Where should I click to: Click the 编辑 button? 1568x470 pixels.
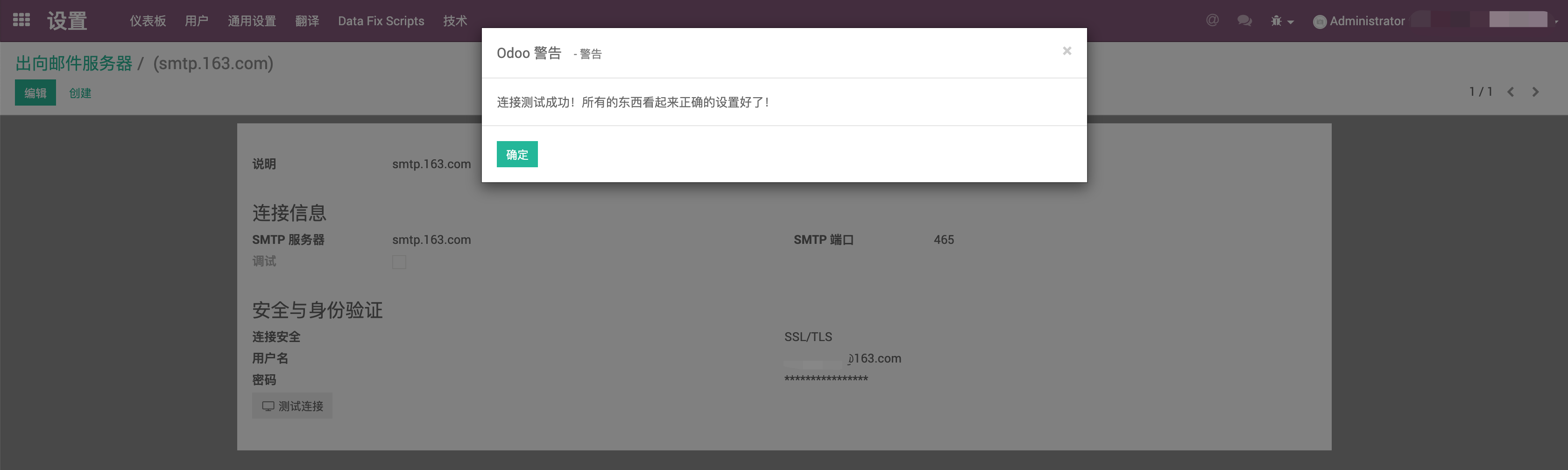tap(35, 93)
